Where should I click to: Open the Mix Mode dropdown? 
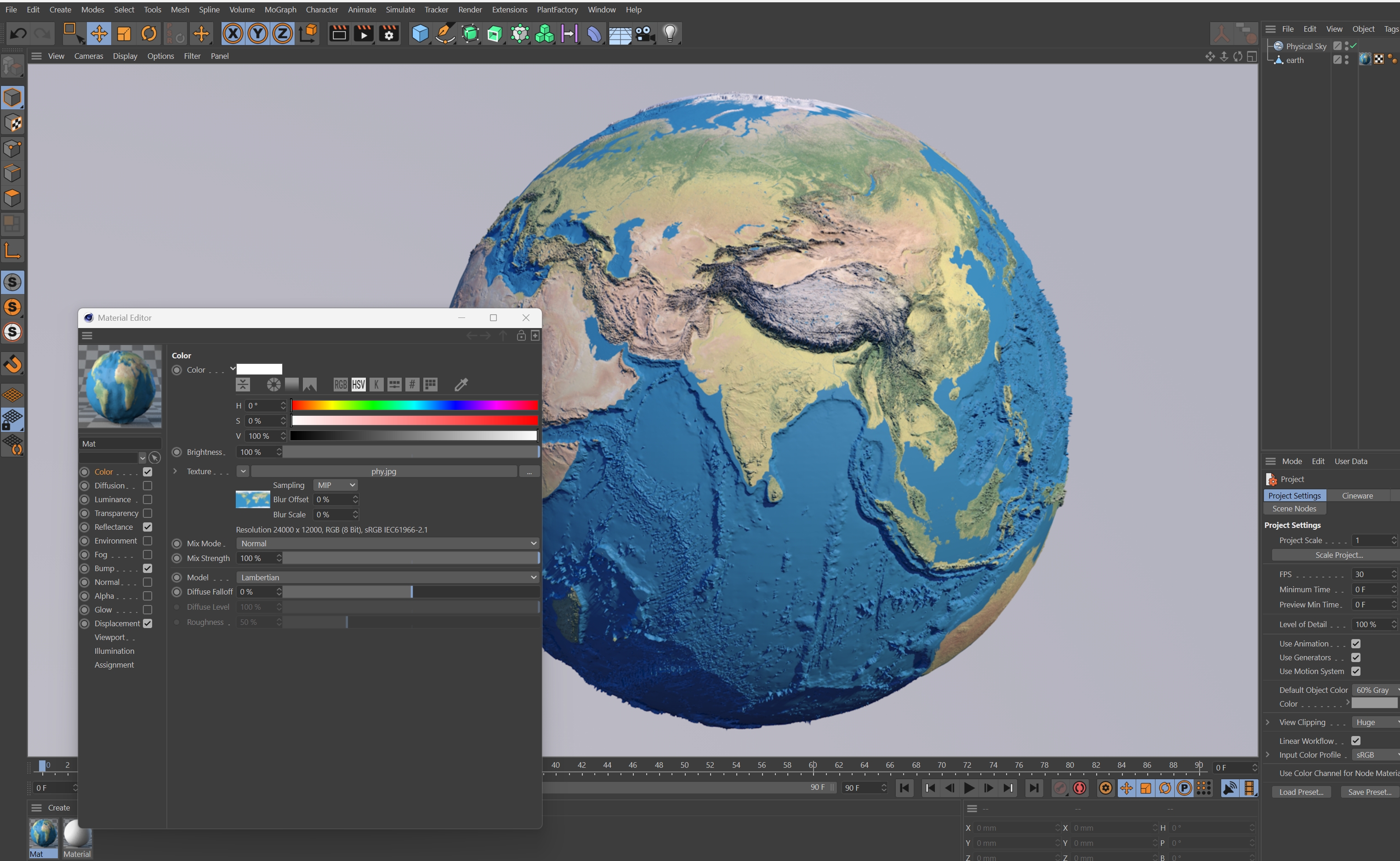point(387,543)
